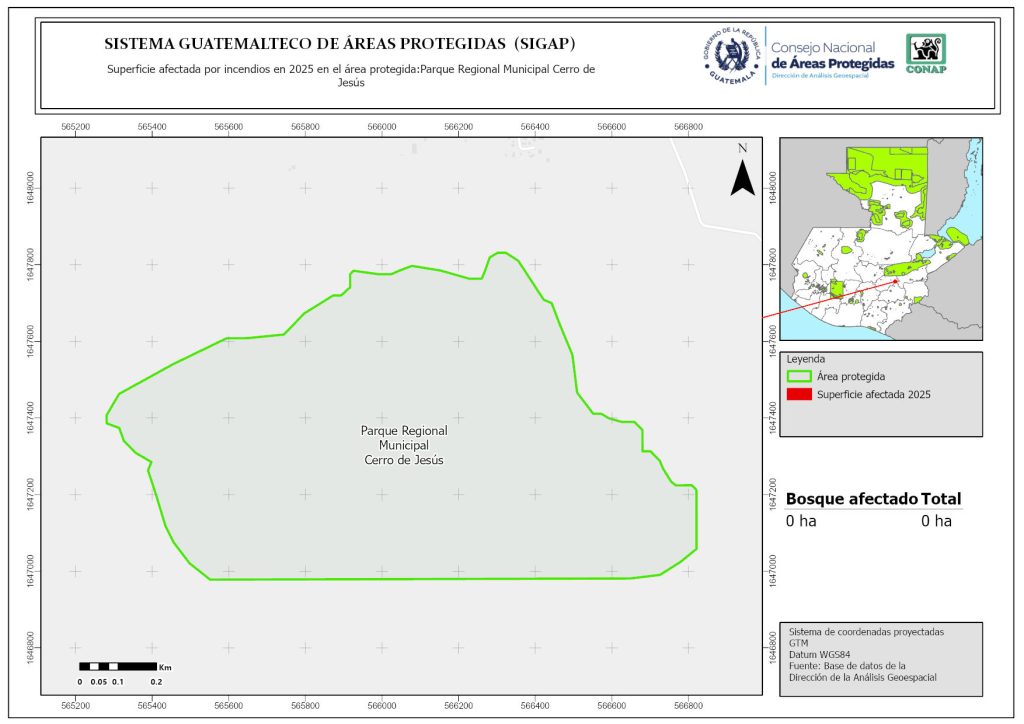This screenshot has width=1024, height=724.
Task: Click the SISTEMA GUATEMALTECO DE ÁREAS PROTEGIDAS title
Action: click(340, 44)
